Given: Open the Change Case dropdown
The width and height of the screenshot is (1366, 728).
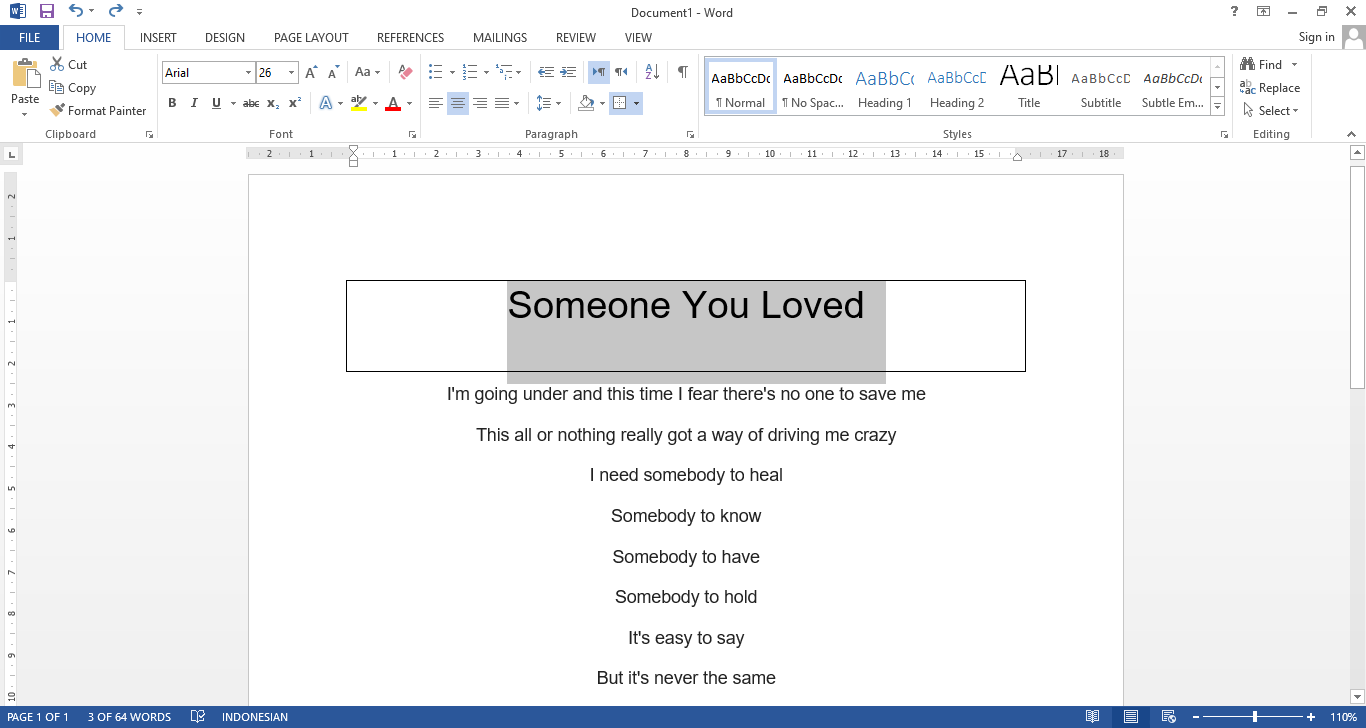Looking at the screenshot, I should (x=367, y=72).
